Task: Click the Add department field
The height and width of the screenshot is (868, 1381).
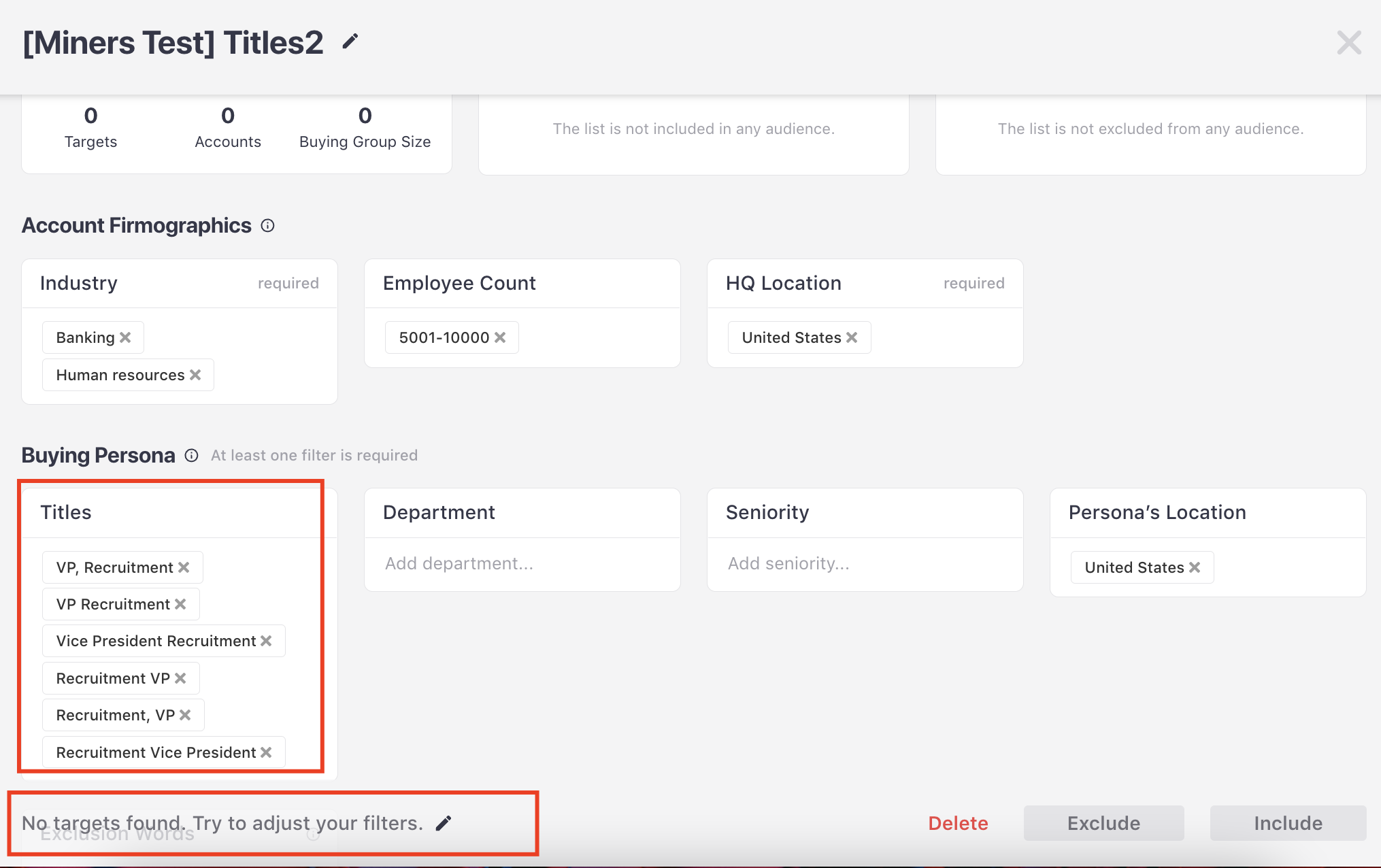Action: pyautogui.click(x=522, y=564)
